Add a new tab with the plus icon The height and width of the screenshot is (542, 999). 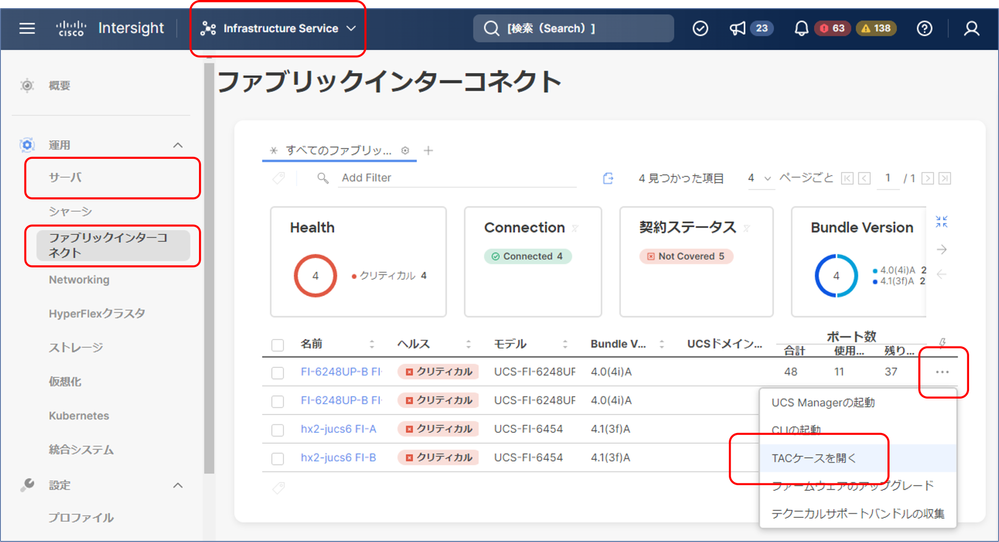pyautogui.click(x=428, y=150)
